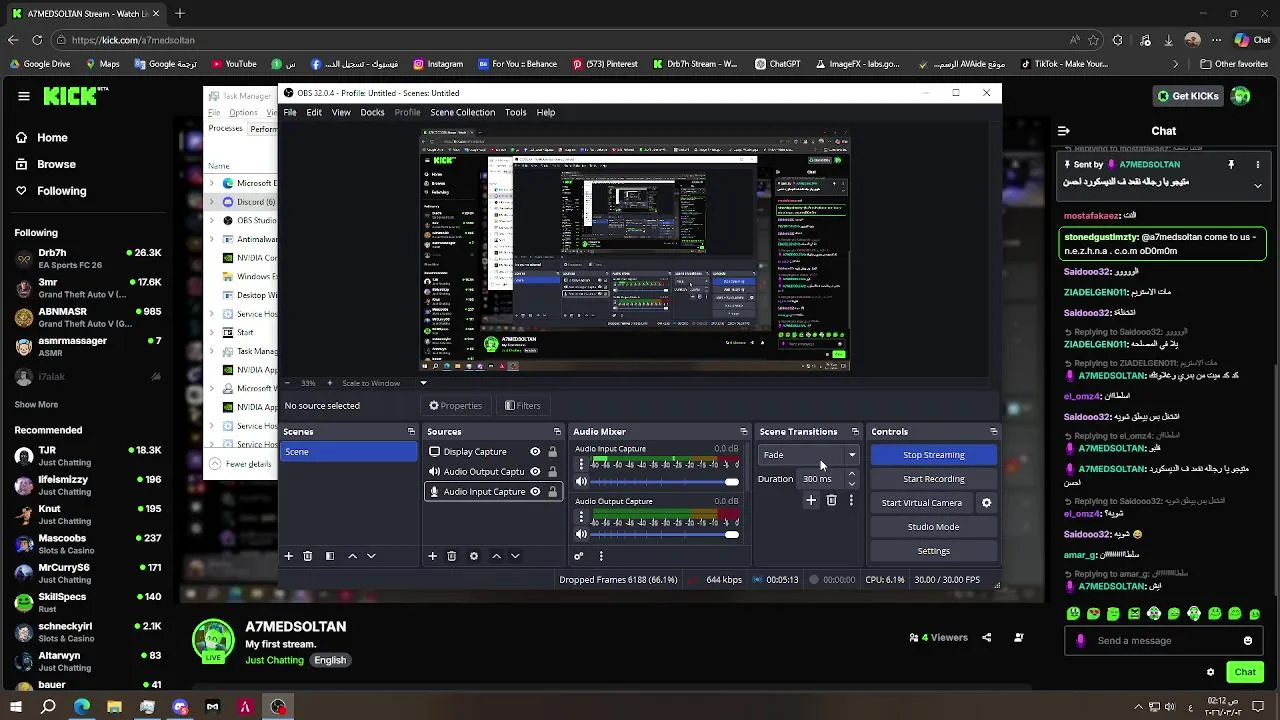Remove selected scene using Scenes trash icon
The width and height of the screenshot is (1280, 720).
click(308, 556)
